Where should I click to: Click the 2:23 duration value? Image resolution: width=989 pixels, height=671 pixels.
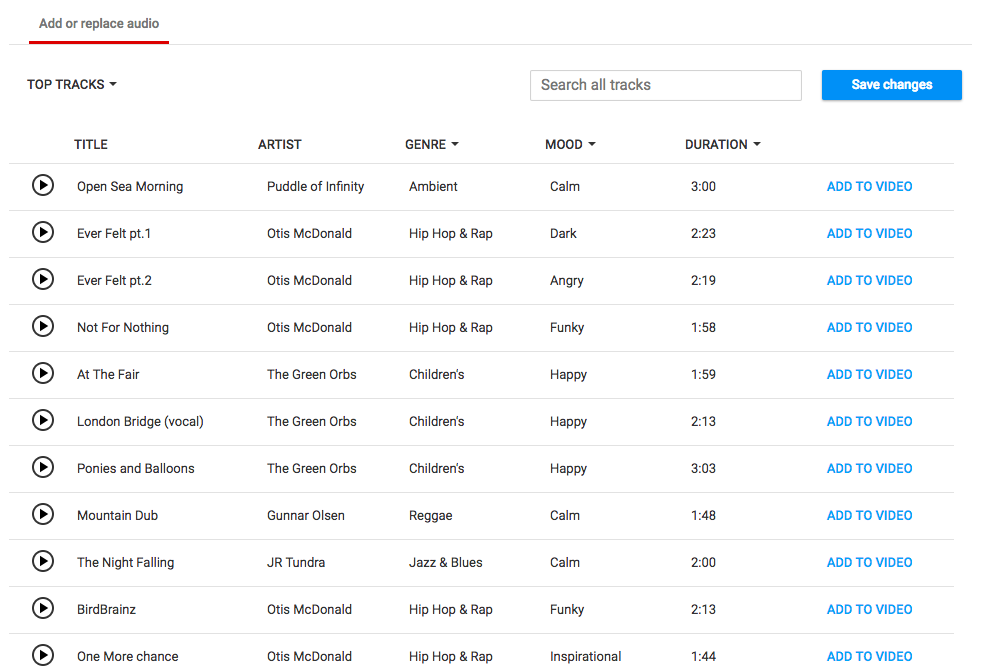coord(703,234)
